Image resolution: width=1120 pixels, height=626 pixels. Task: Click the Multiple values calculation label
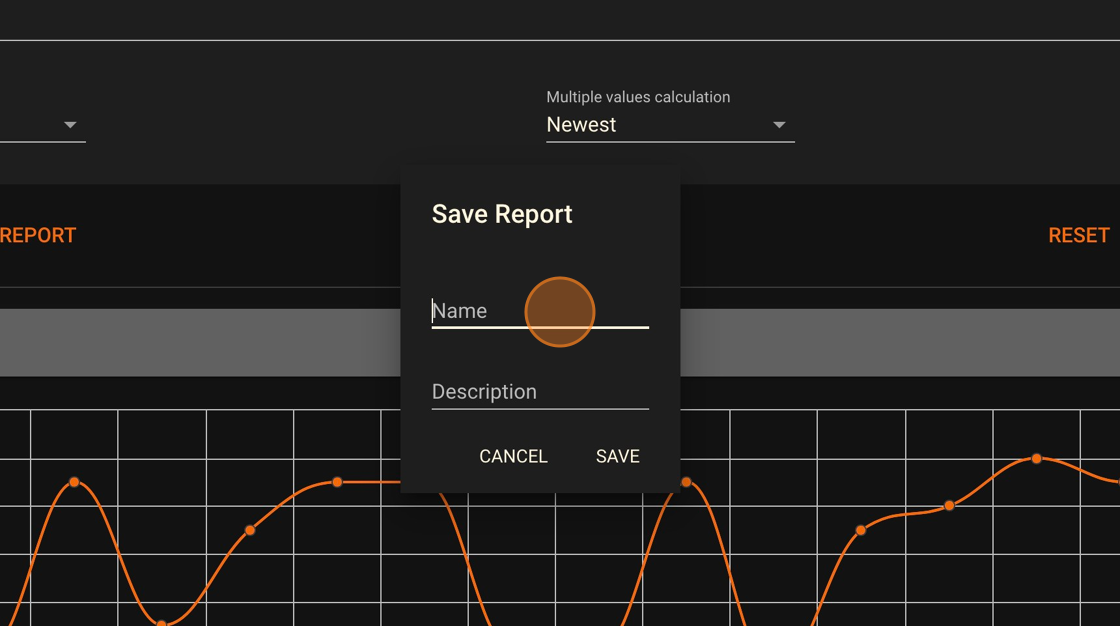click(637, 97)
